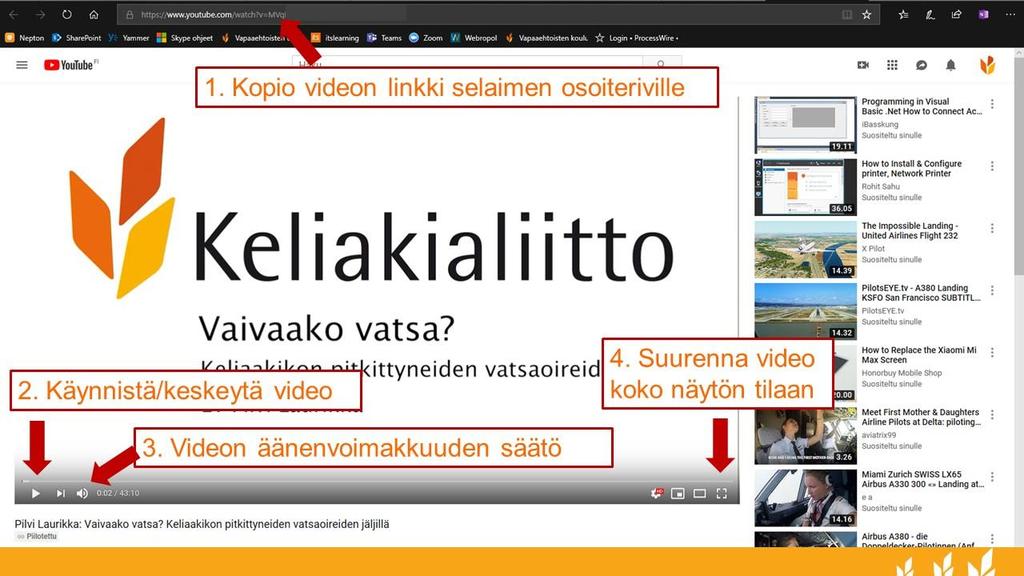Open video settings gear icon

point(656,494)
